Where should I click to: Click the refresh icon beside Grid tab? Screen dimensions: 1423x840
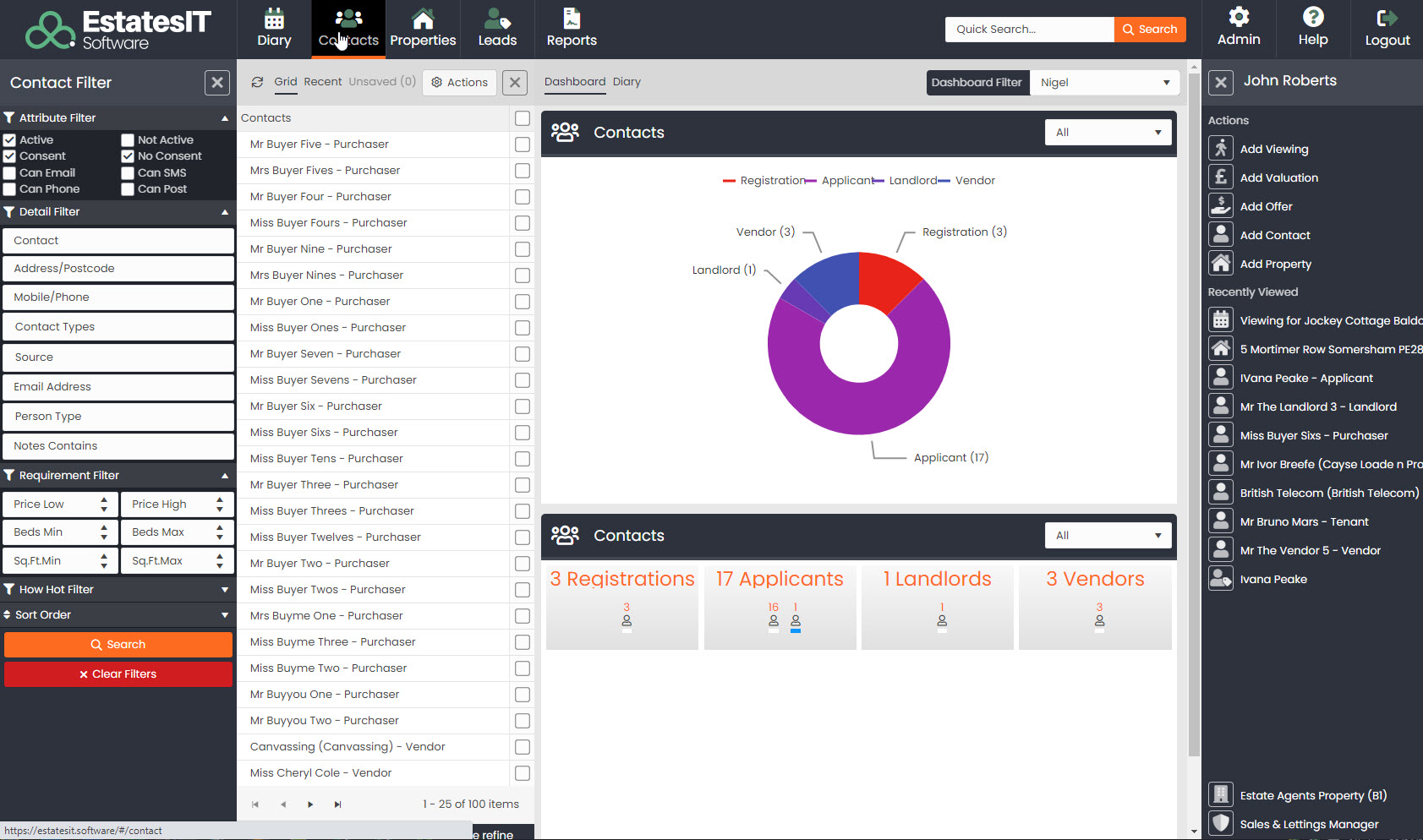[257, 82]
